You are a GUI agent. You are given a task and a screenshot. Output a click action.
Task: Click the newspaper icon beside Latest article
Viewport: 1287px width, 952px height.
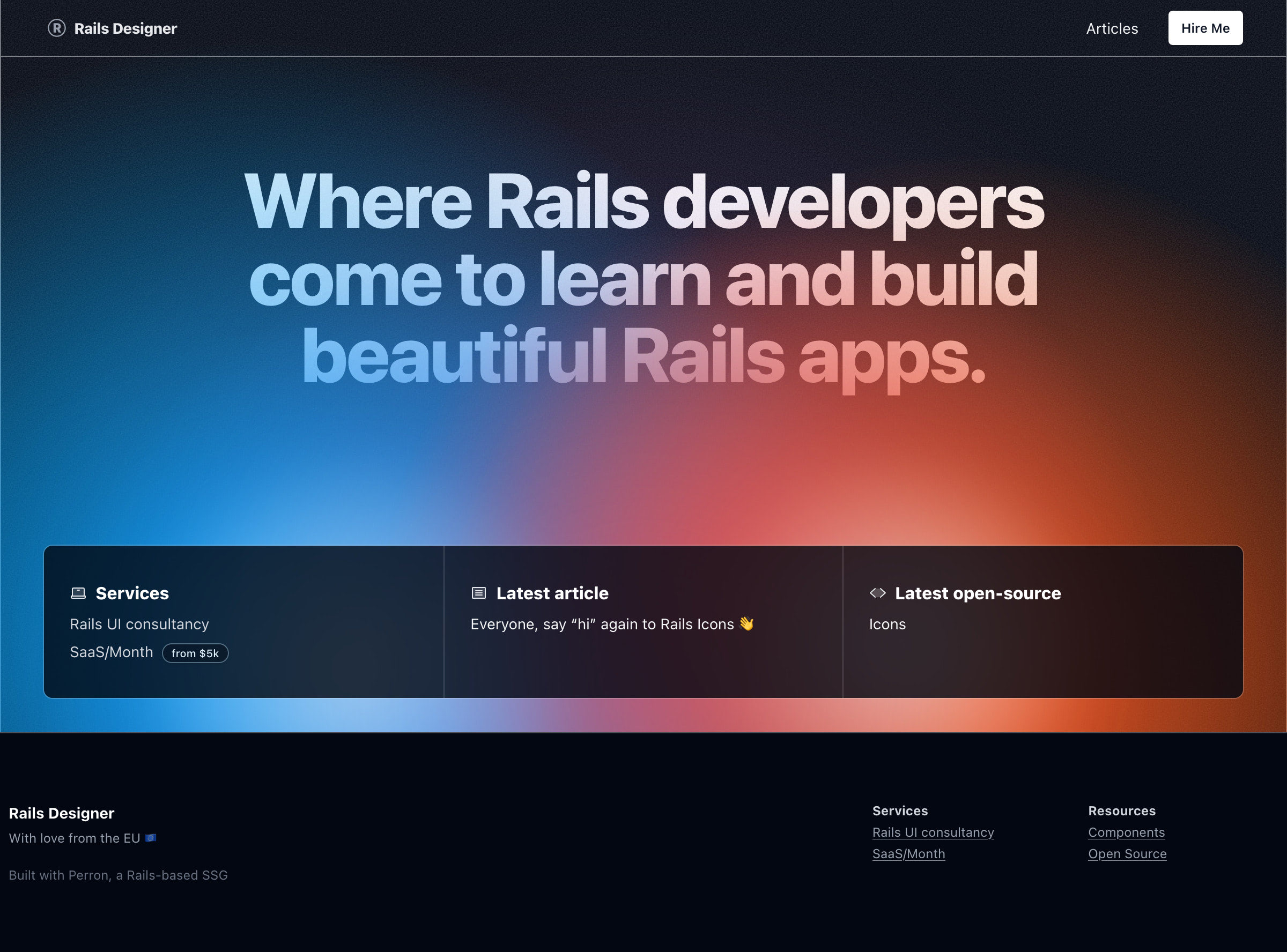point(478,593)
